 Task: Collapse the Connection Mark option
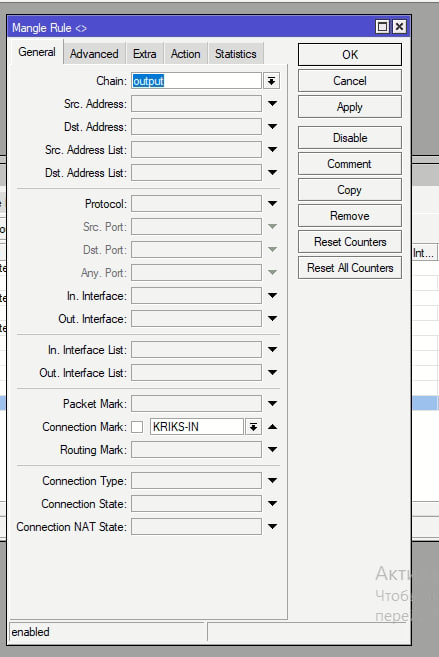[272, 427]
